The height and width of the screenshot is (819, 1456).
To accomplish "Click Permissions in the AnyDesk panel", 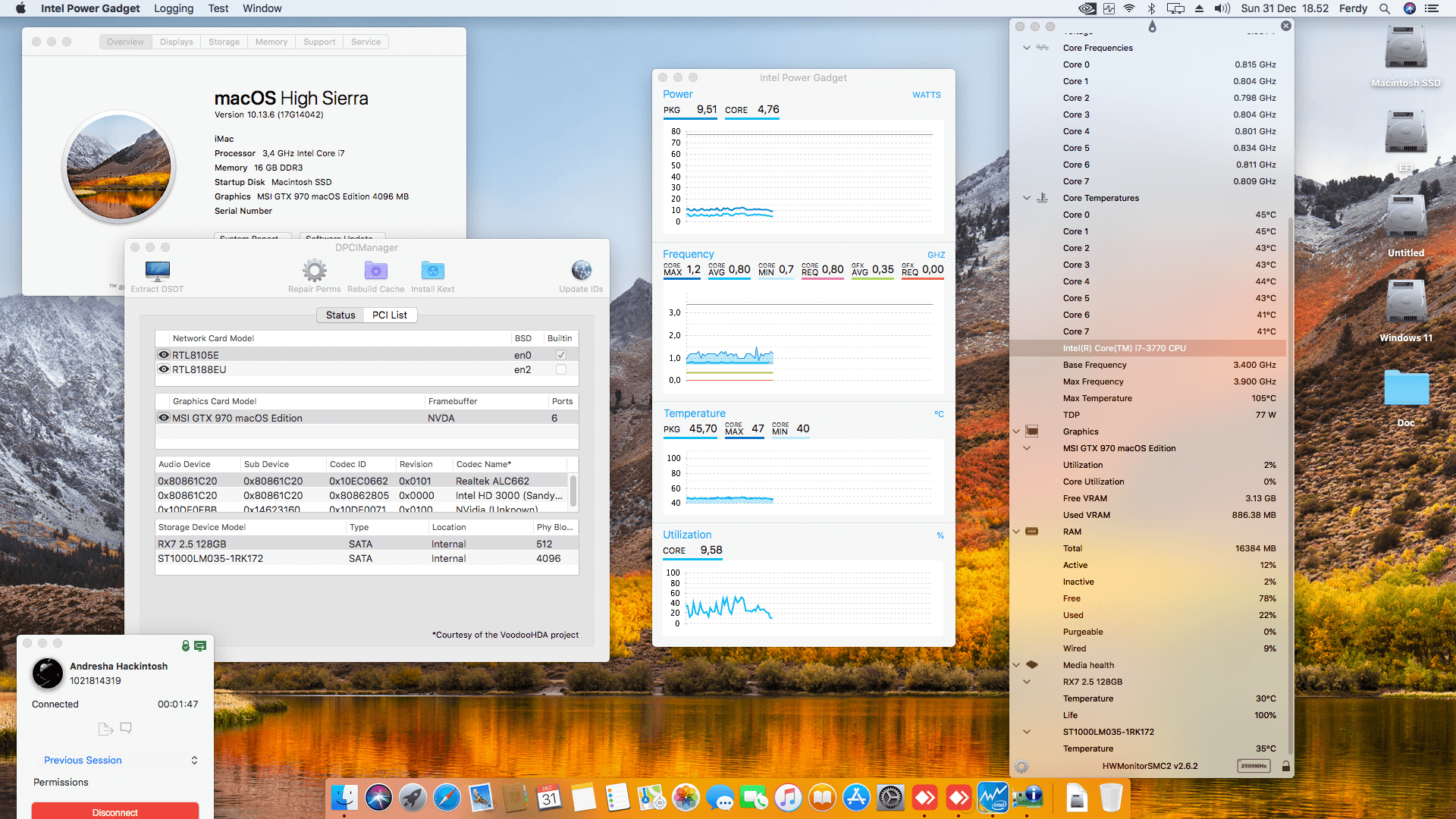I will (x=61, y=783).
